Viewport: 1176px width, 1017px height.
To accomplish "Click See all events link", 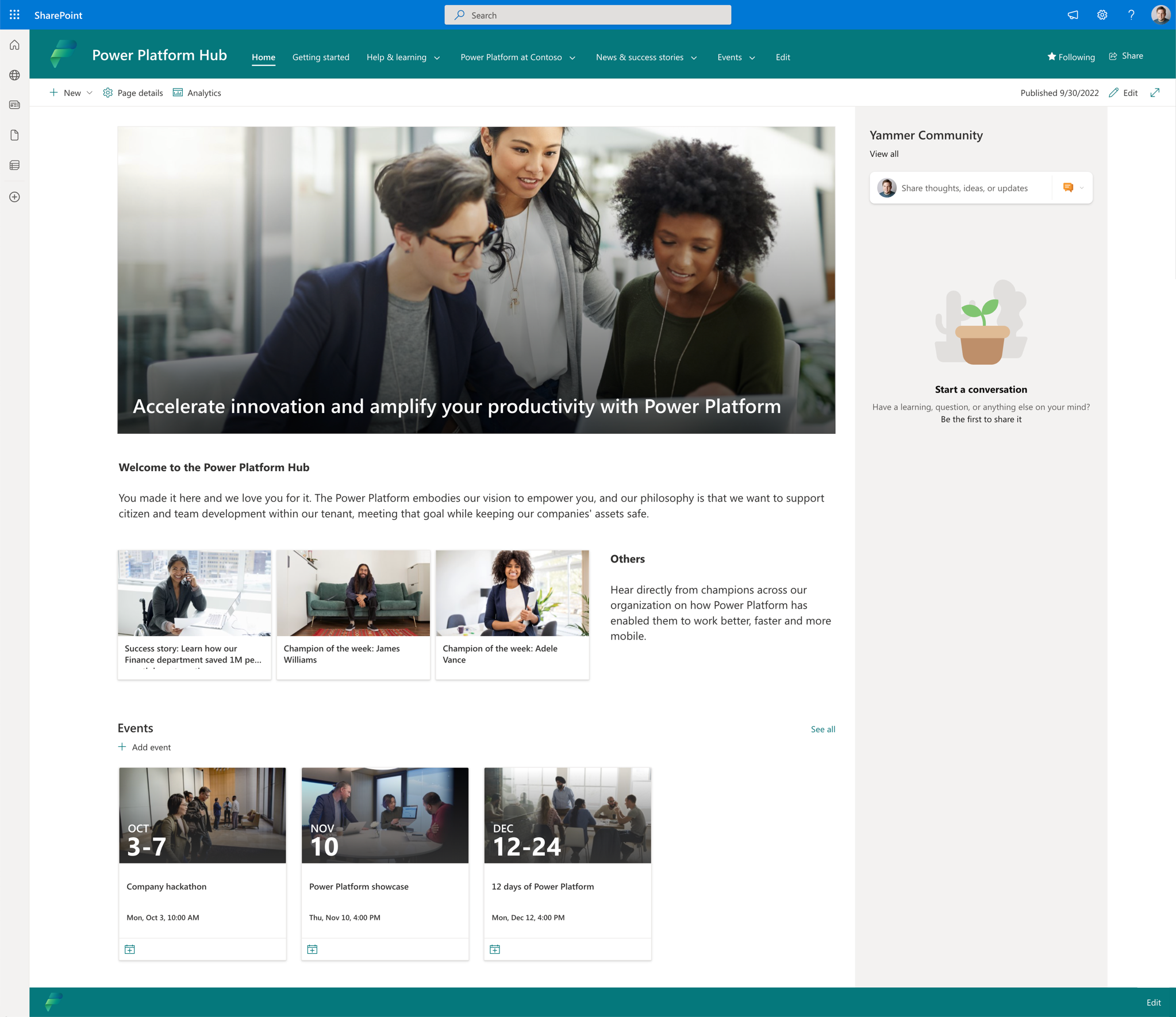I will (821, 729).
